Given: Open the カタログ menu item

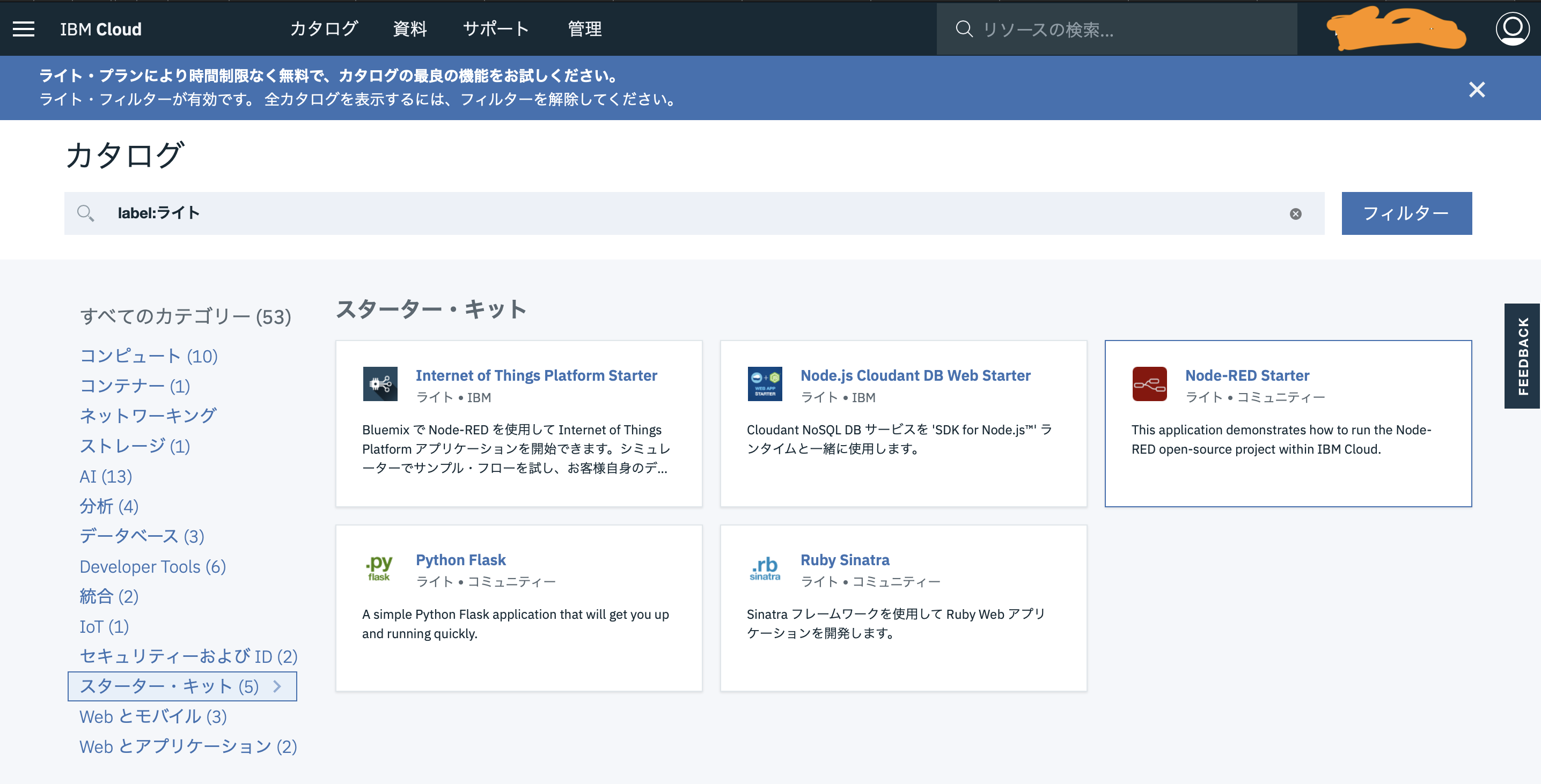Looking at the screenshot, I should 324,29.
